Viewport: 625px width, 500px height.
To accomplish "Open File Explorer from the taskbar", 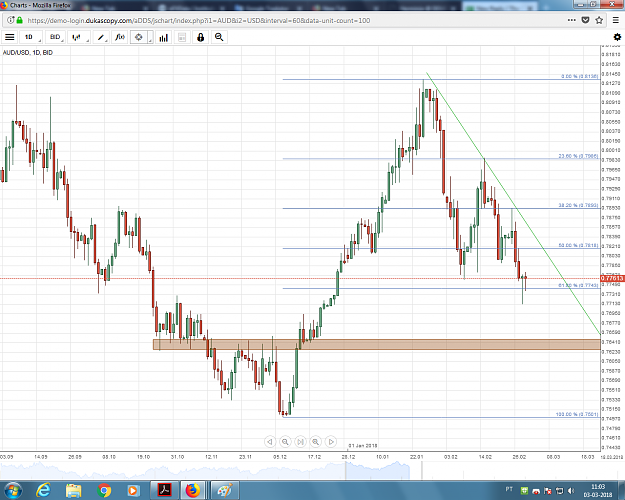I will tap(74, 490).
